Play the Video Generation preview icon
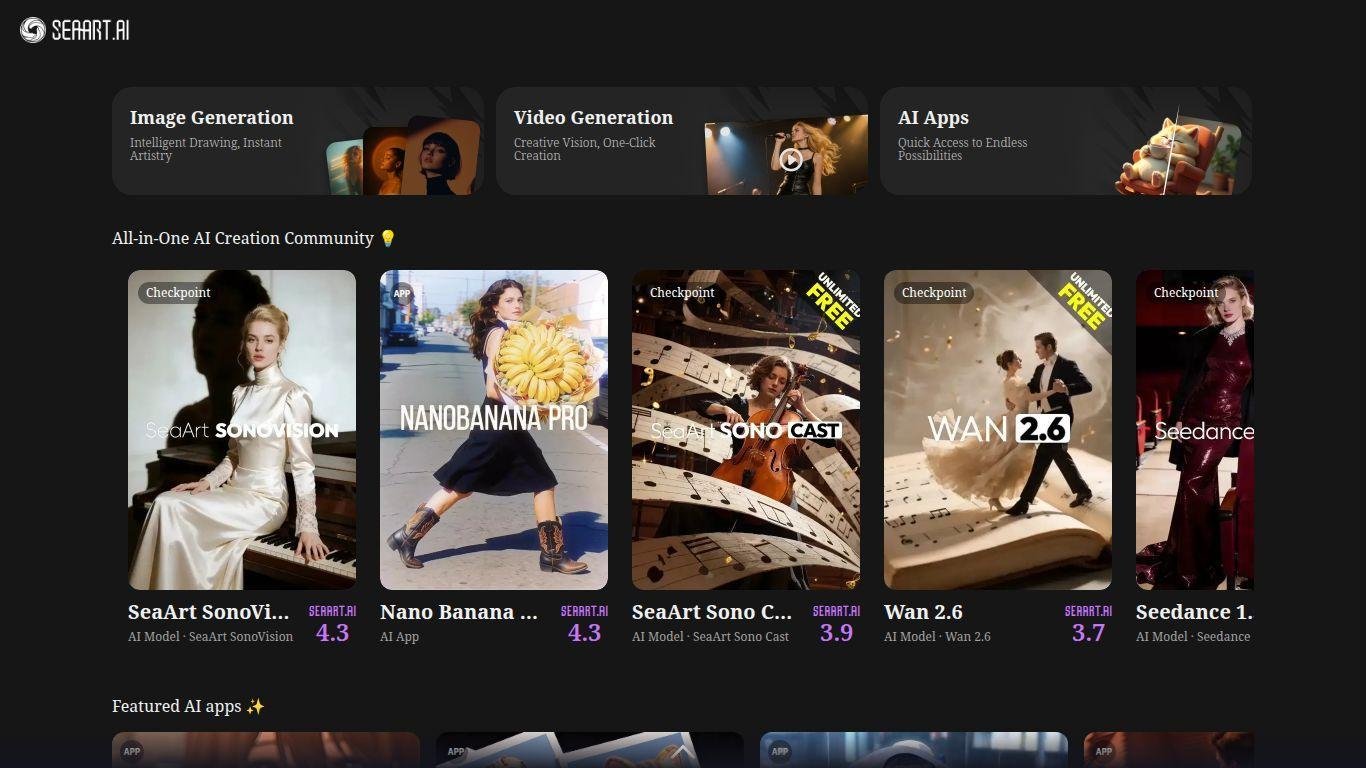The height and width of the screenshot is (768, 1366). [x=791, y=159]
